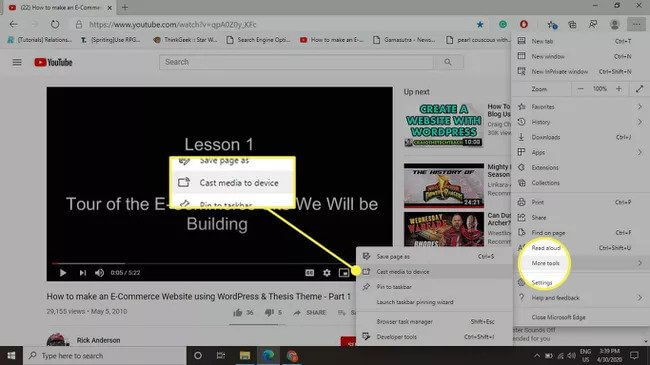Choose Read aloud in the Edge menu
The width and height of the screenshot is (650, 365).
[x=580, y=248]
